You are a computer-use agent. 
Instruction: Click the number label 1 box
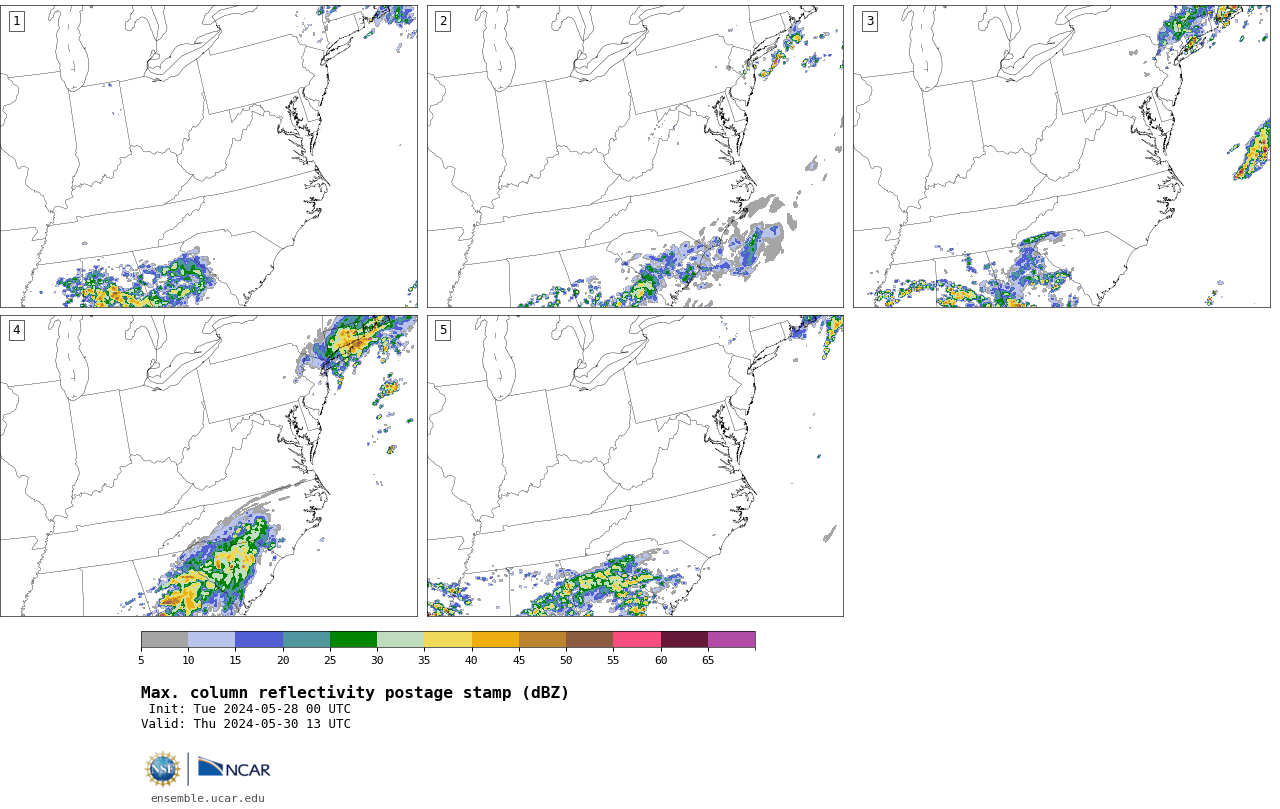point(16,21)
